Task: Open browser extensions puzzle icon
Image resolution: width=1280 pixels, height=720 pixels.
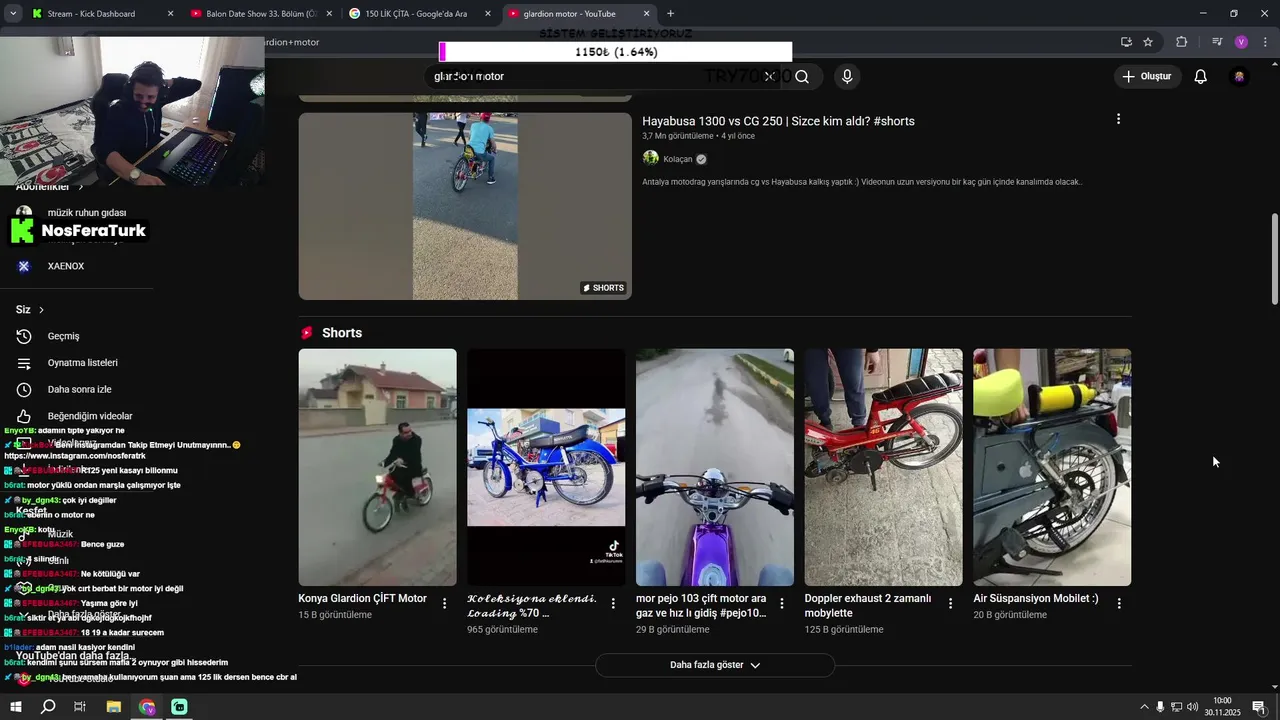Action: point(1182,42)
